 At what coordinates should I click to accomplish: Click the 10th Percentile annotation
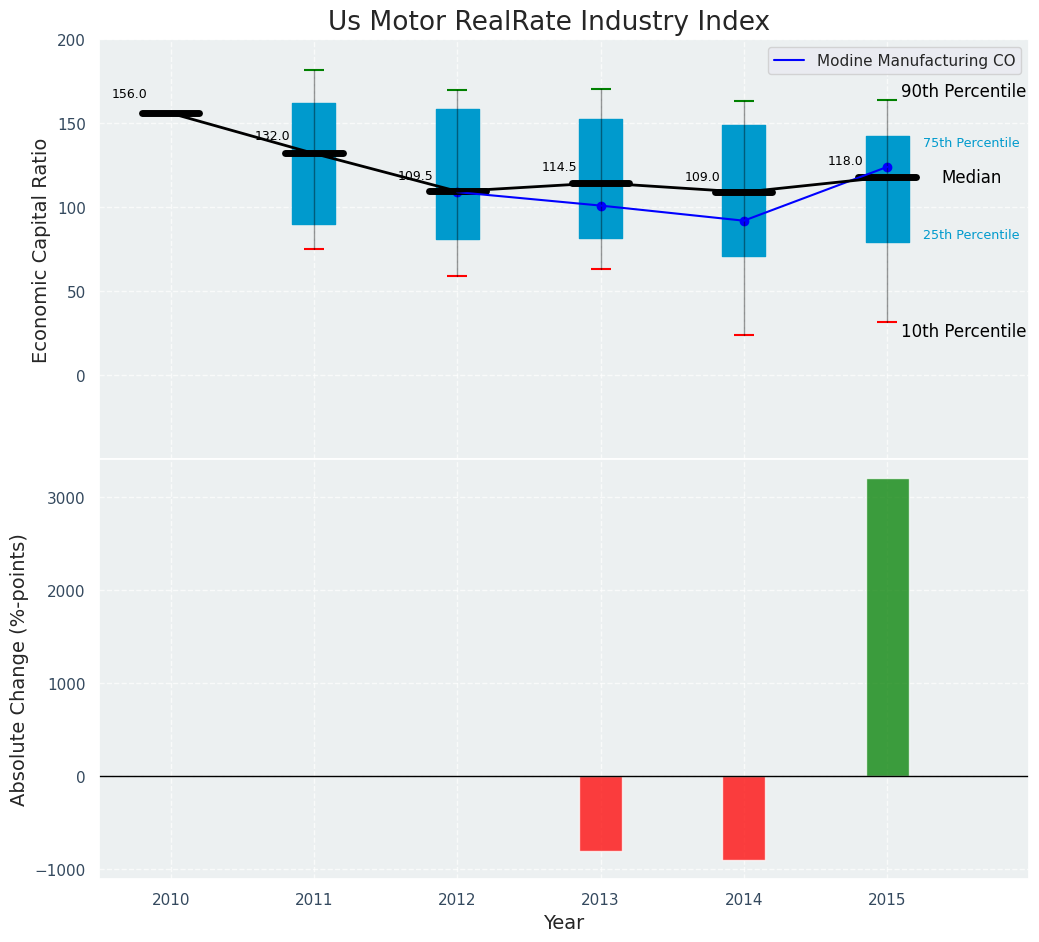963,331
